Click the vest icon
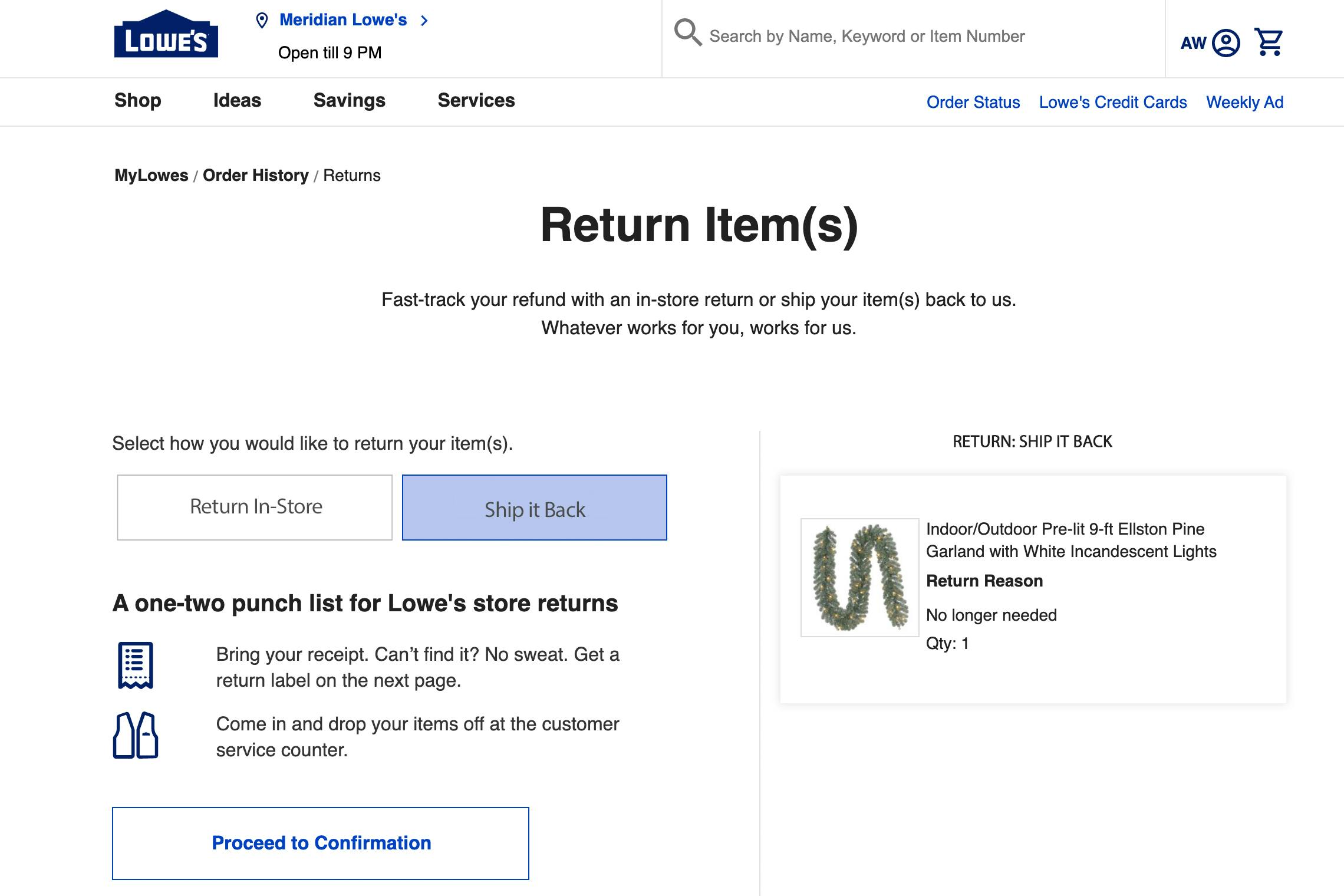Screen dimensions: 1344x896 (136, 736)
